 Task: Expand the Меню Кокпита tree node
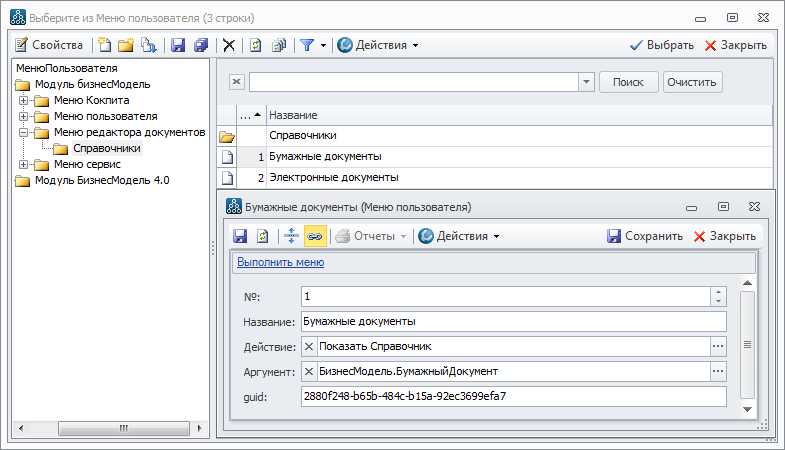pyautogui.click(x=23, y=100)
